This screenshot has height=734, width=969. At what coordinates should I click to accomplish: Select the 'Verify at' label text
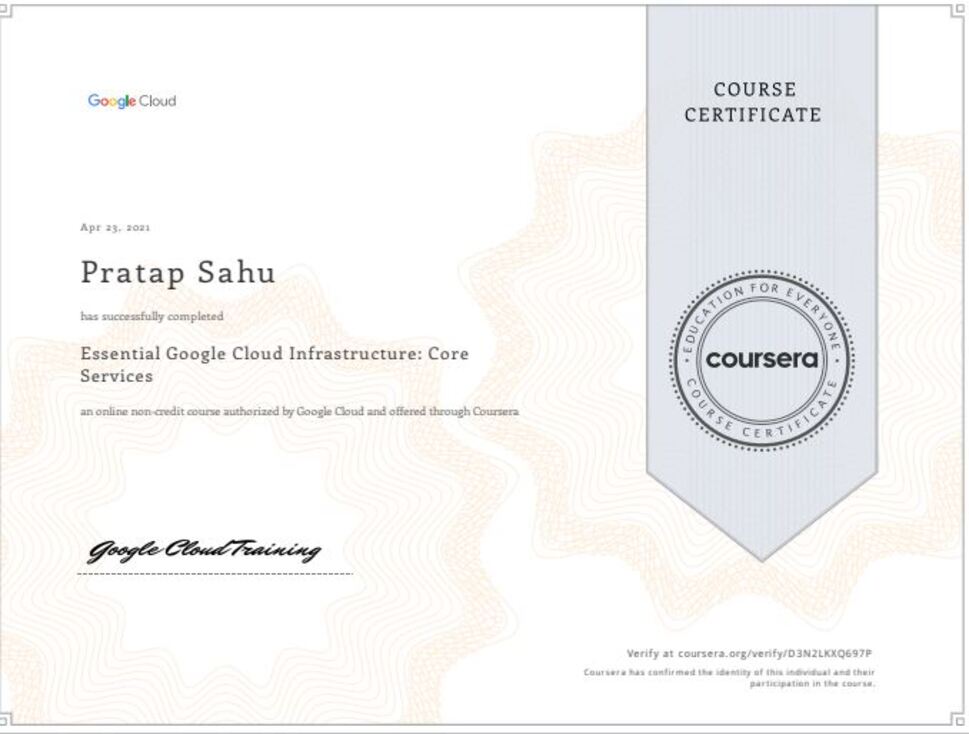tap(650, 653)
